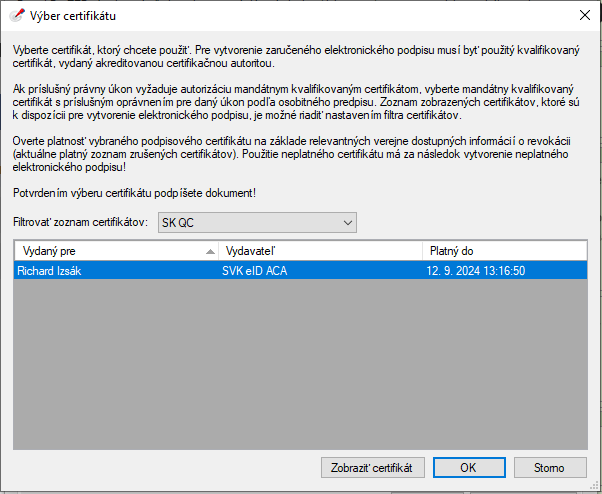Confirm selection with OK button

point(469,468)
